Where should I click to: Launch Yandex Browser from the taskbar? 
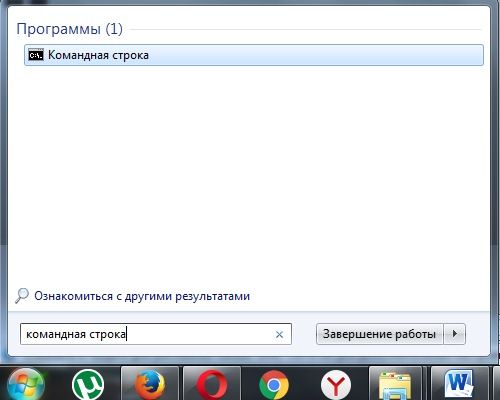(x=336, y=385)
